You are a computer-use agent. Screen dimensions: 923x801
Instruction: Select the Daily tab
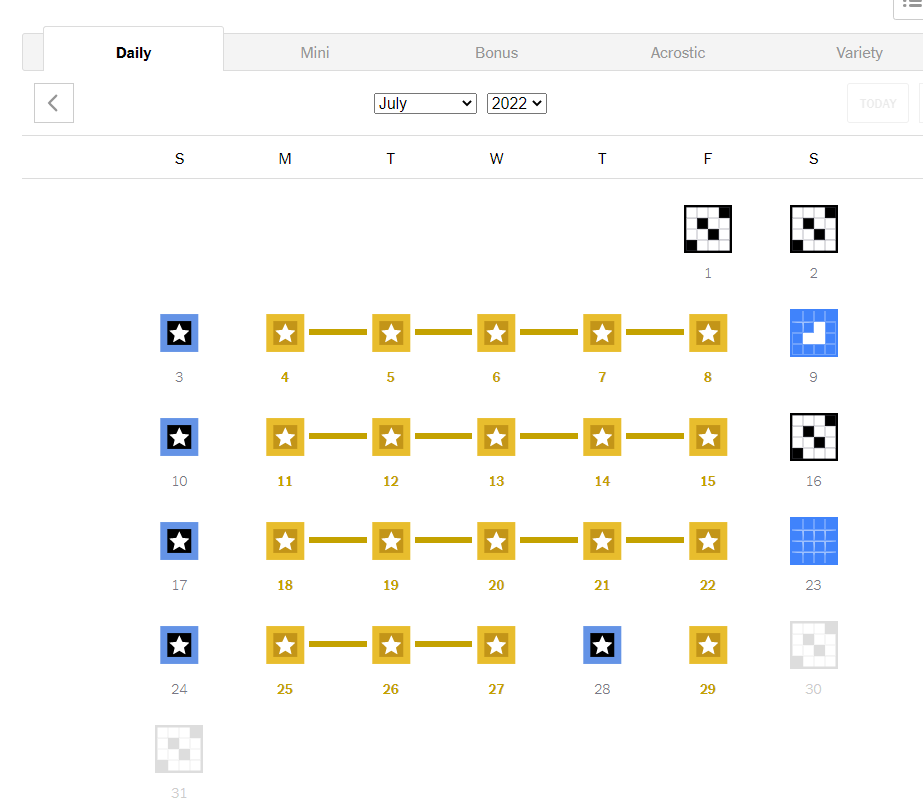tap(133, 52)
